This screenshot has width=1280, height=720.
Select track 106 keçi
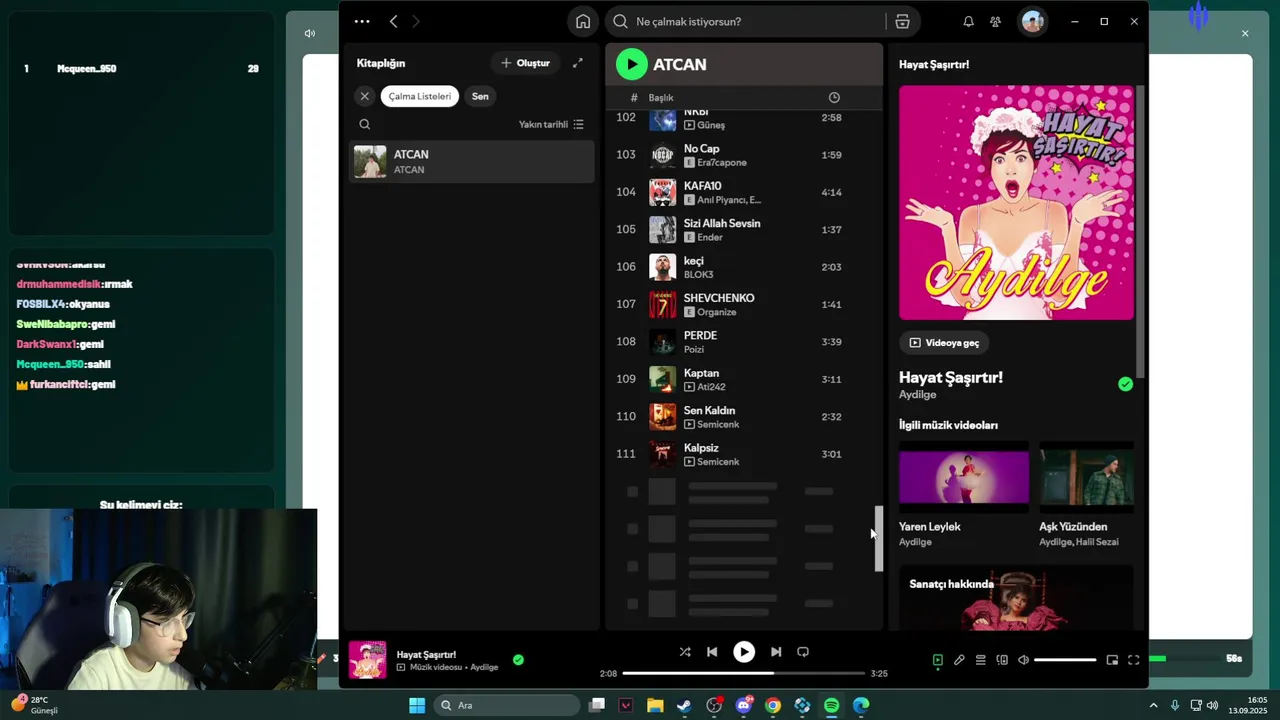click(743, 267)
